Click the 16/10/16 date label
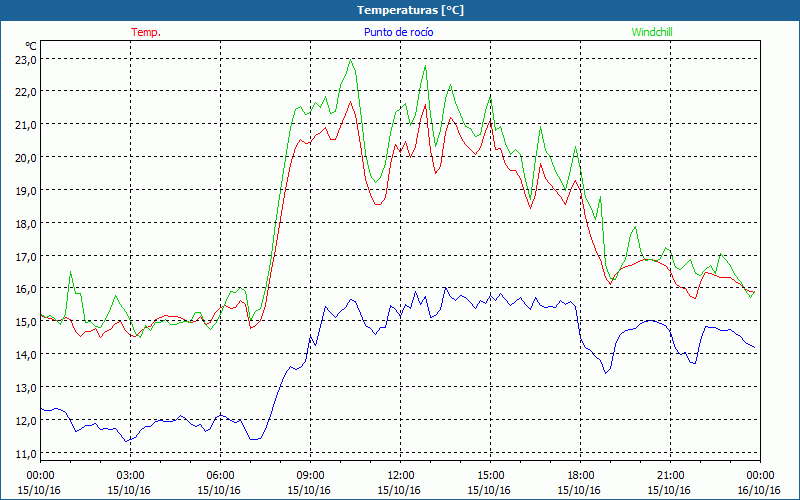This screenshot has height=500, width=800. click(759, 490)
